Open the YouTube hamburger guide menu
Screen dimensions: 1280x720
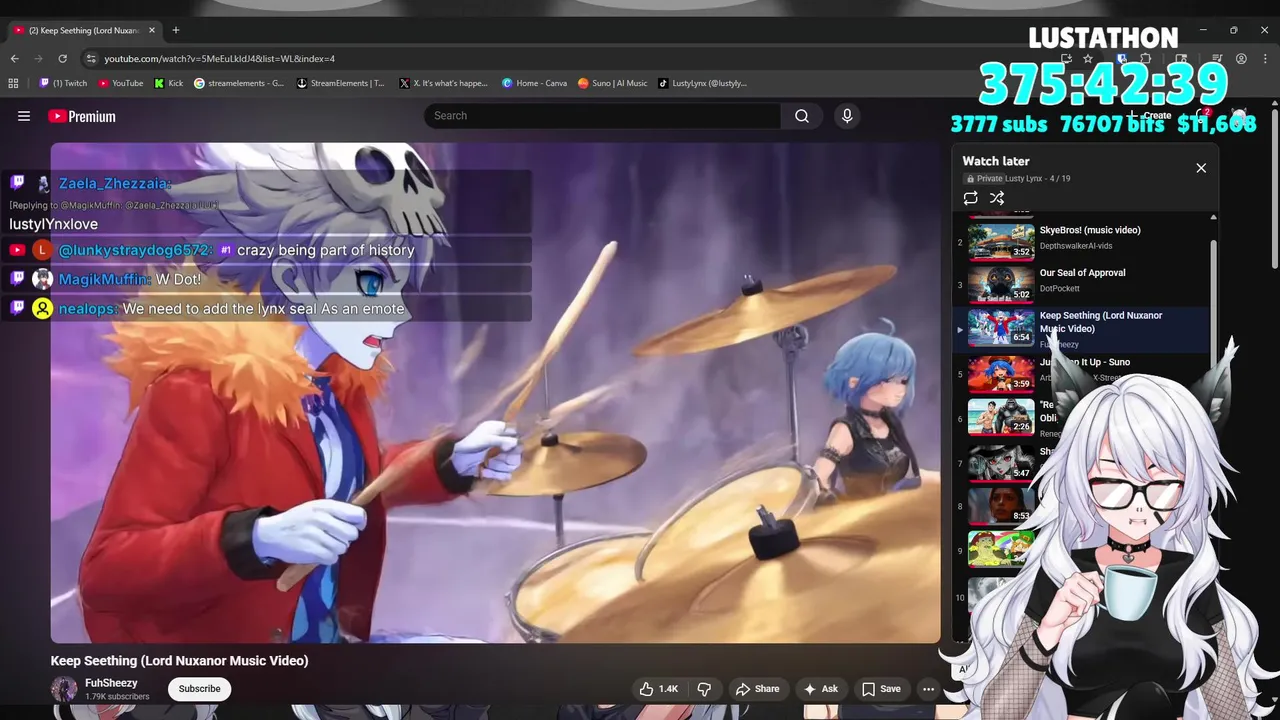[24, 116]
